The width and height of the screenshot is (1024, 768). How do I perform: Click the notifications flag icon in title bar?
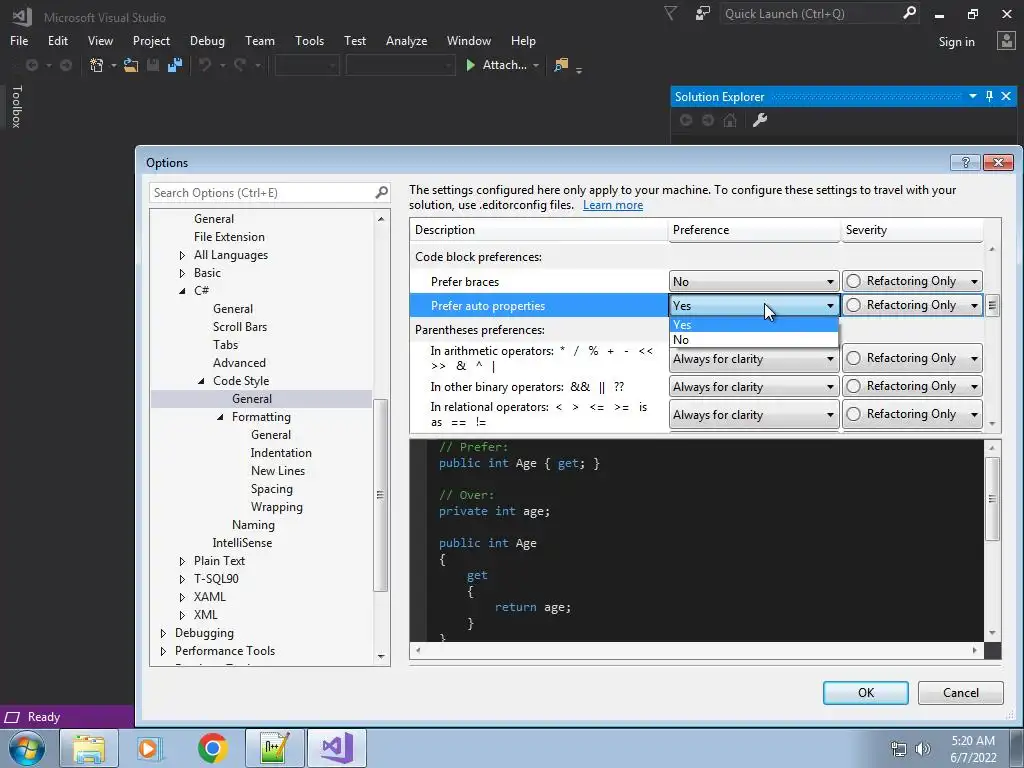tap(671, 13)
